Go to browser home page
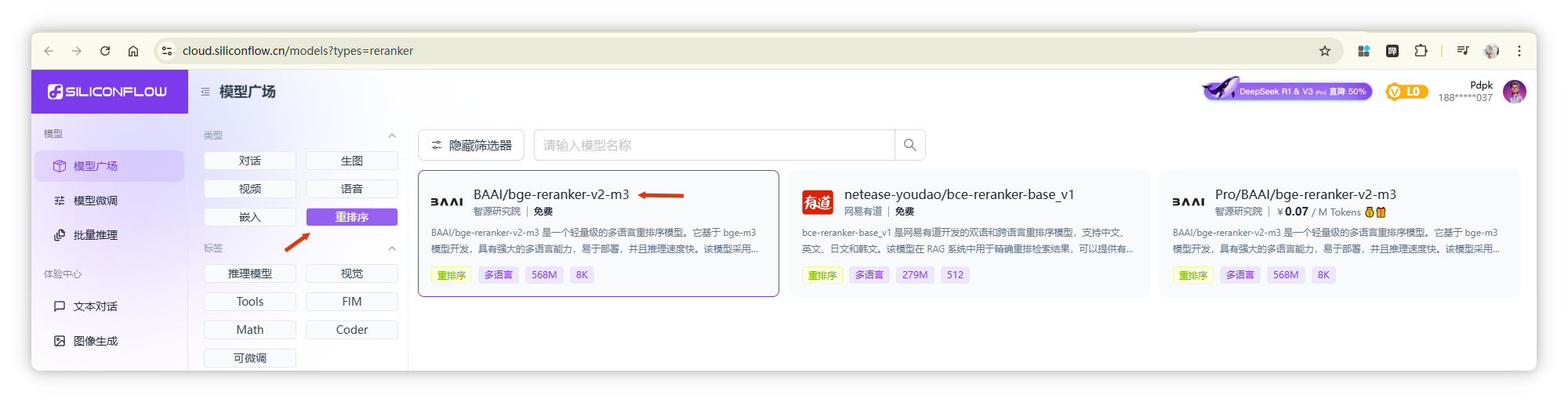1568x402 pixels. click(133, 51)
